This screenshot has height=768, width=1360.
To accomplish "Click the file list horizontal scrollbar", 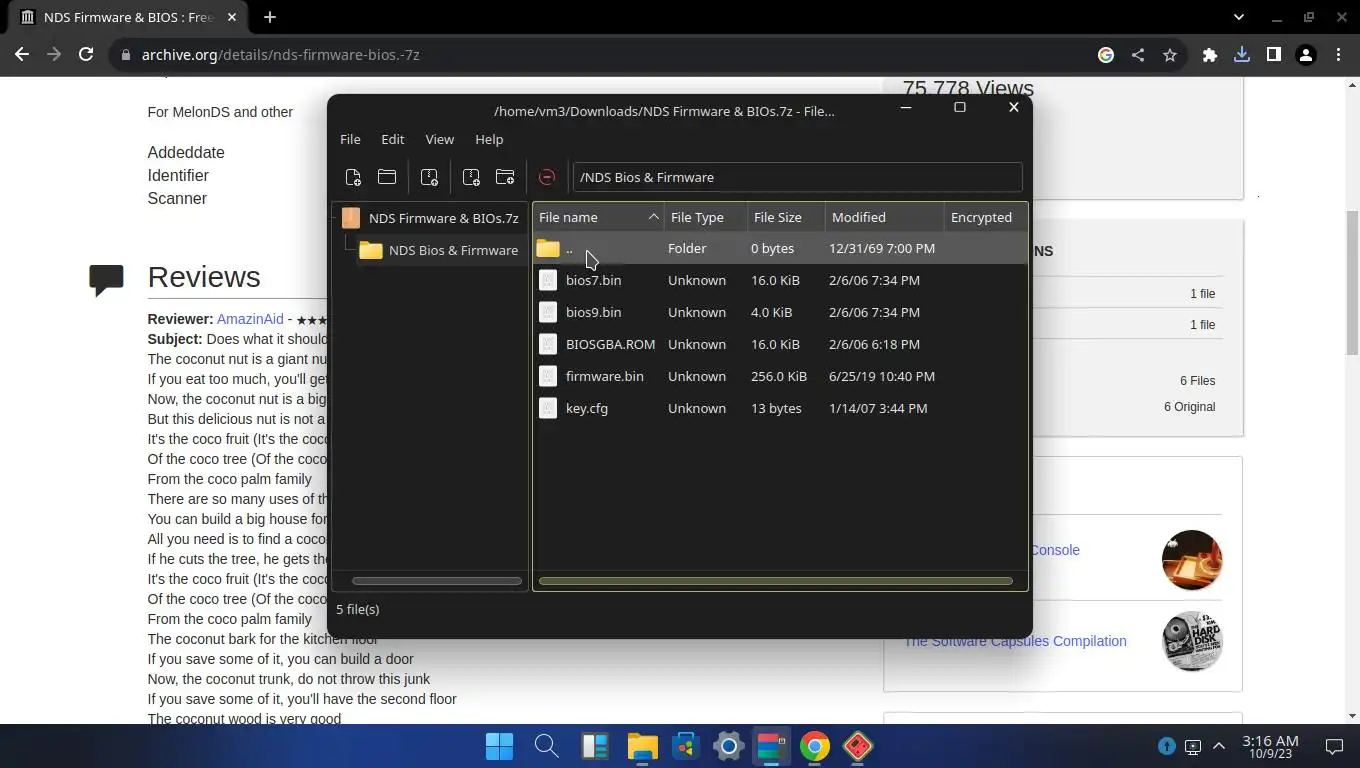I will coord(775,580).
